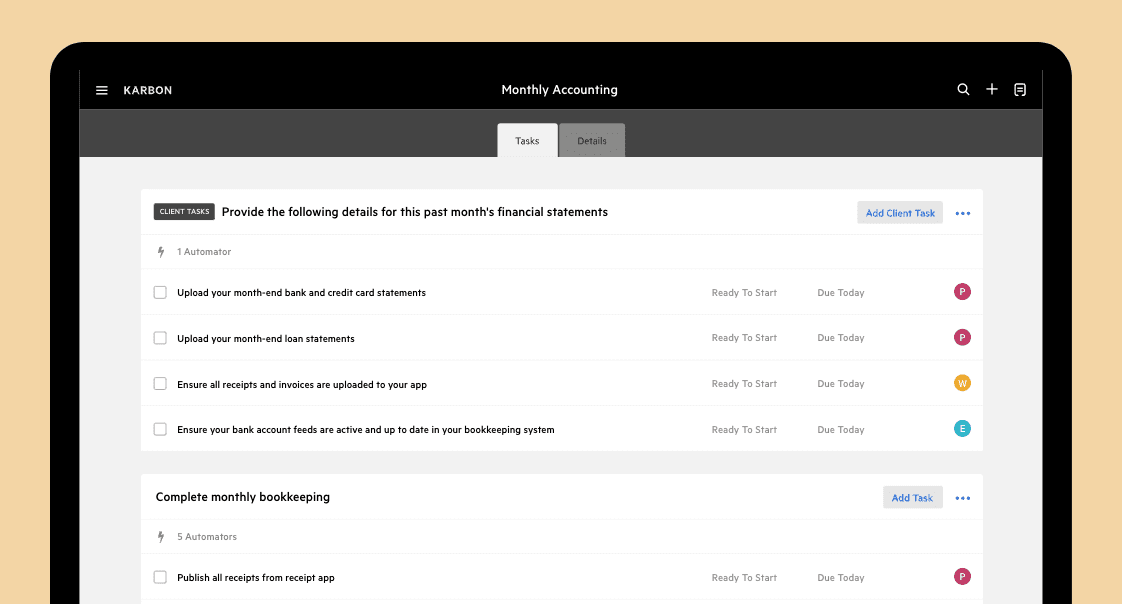Open the hamburger menu next to KARBON

(102, 90)
